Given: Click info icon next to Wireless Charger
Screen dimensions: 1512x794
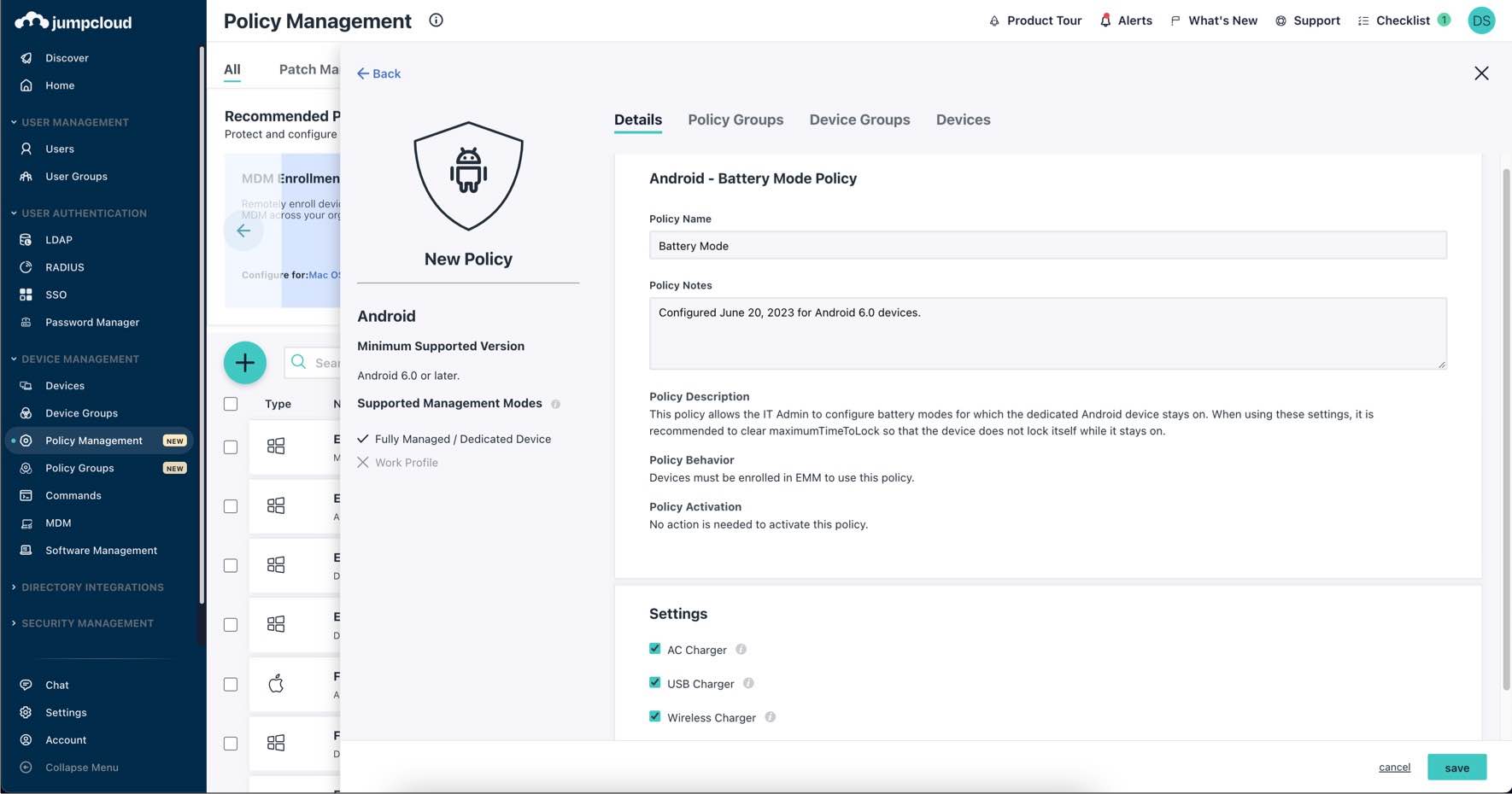Looking at the screenshot, I should coord(770,717).
